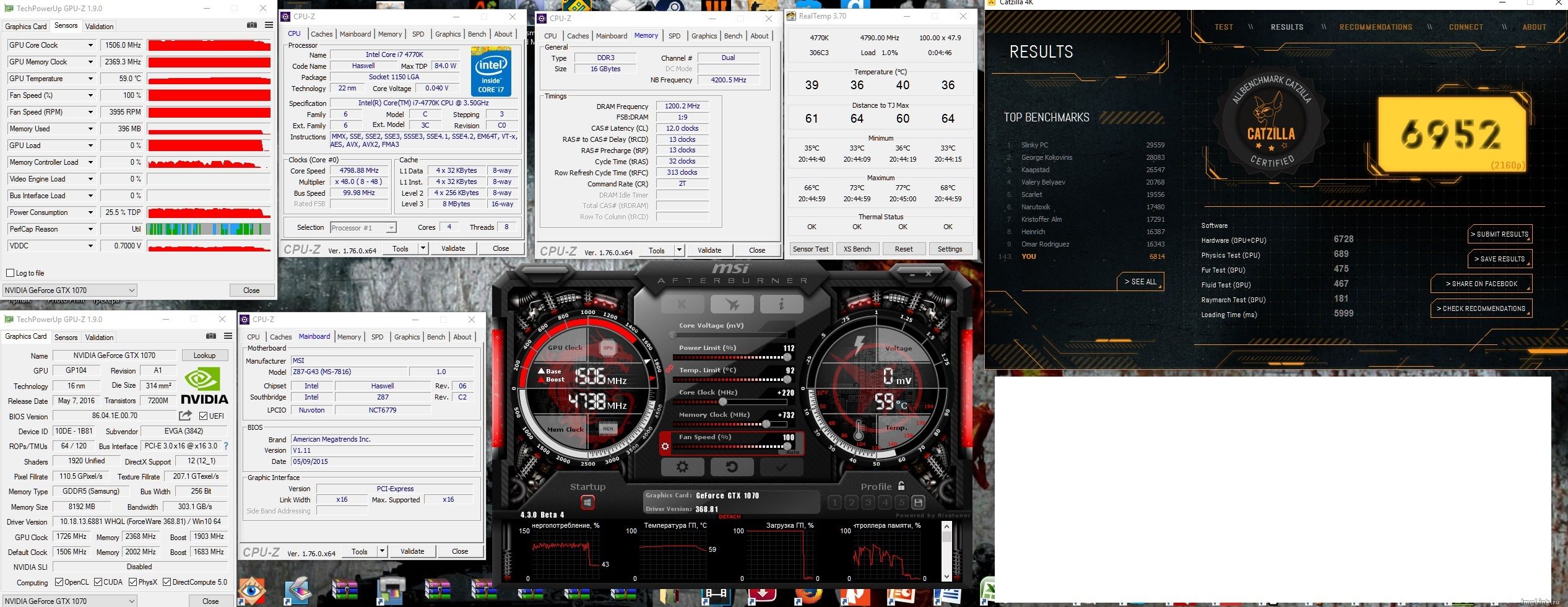Select Afterburner profile slot 1
The height and width of the screenshot is (607, 1568).
pos(834,502)
